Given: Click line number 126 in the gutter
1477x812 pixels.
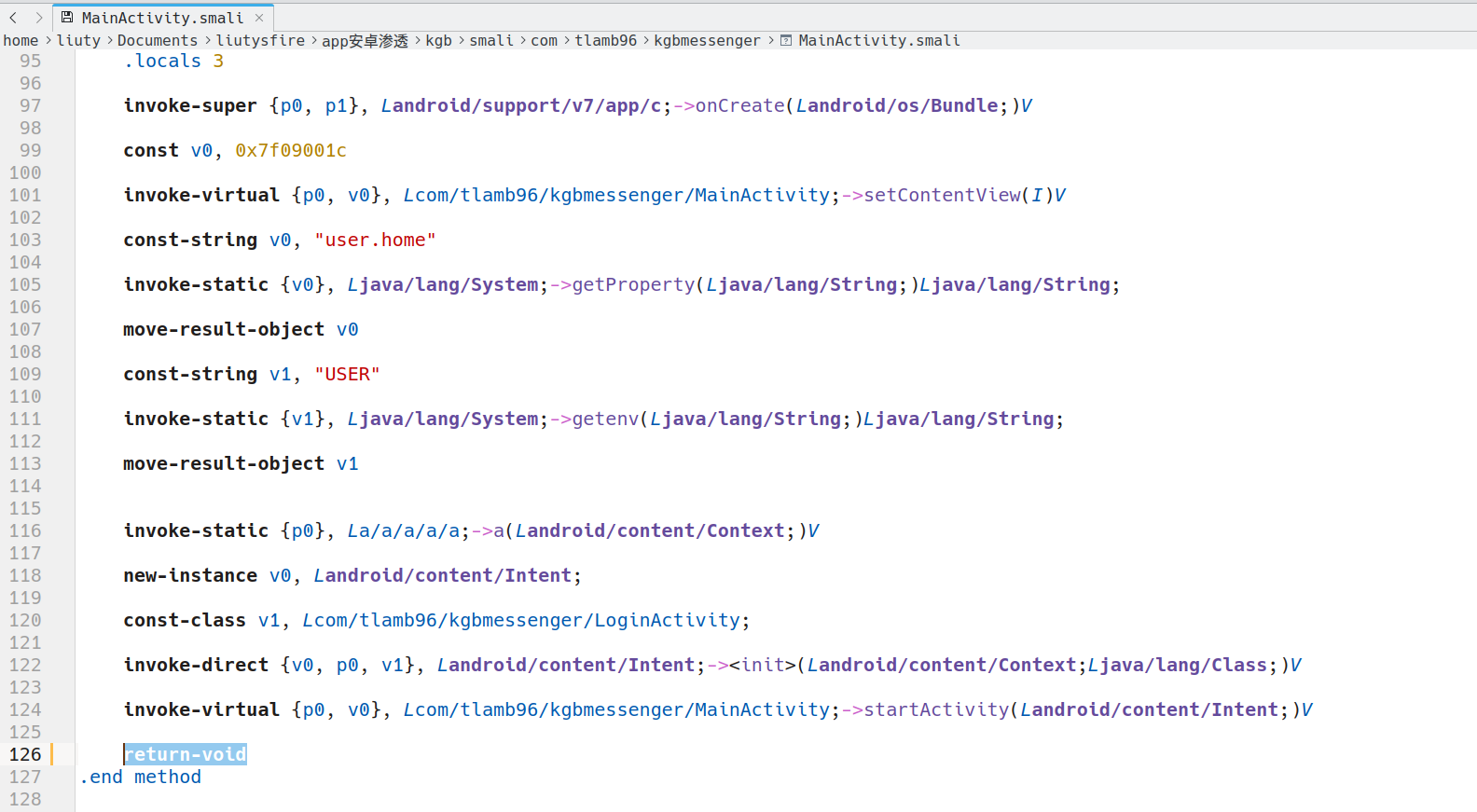Looking at the screenshot, I should 25,754.
